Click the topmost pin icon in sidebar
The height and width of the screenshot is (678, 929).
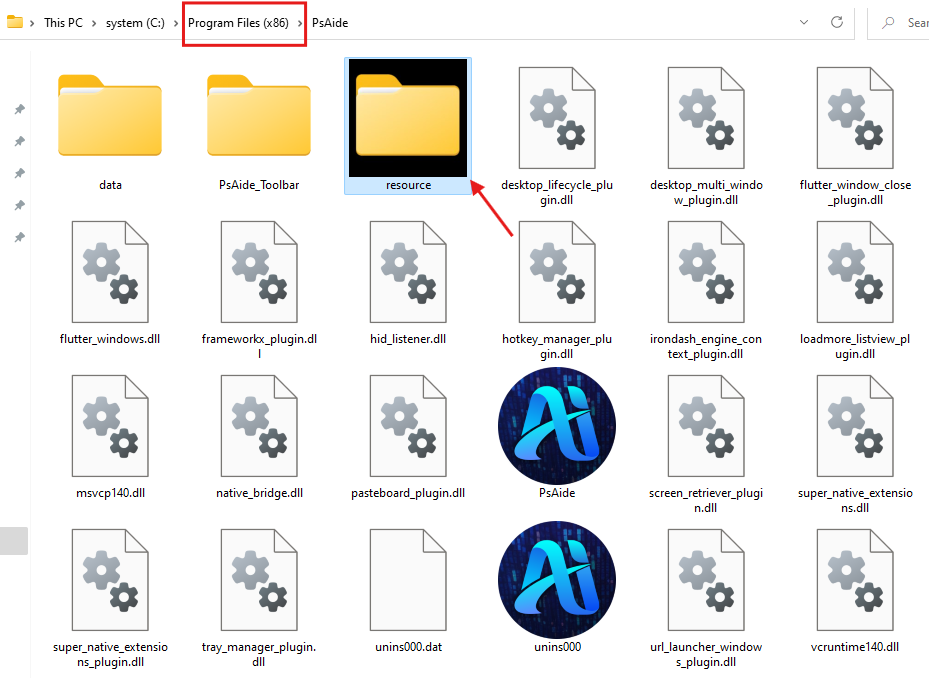[19, 109]
